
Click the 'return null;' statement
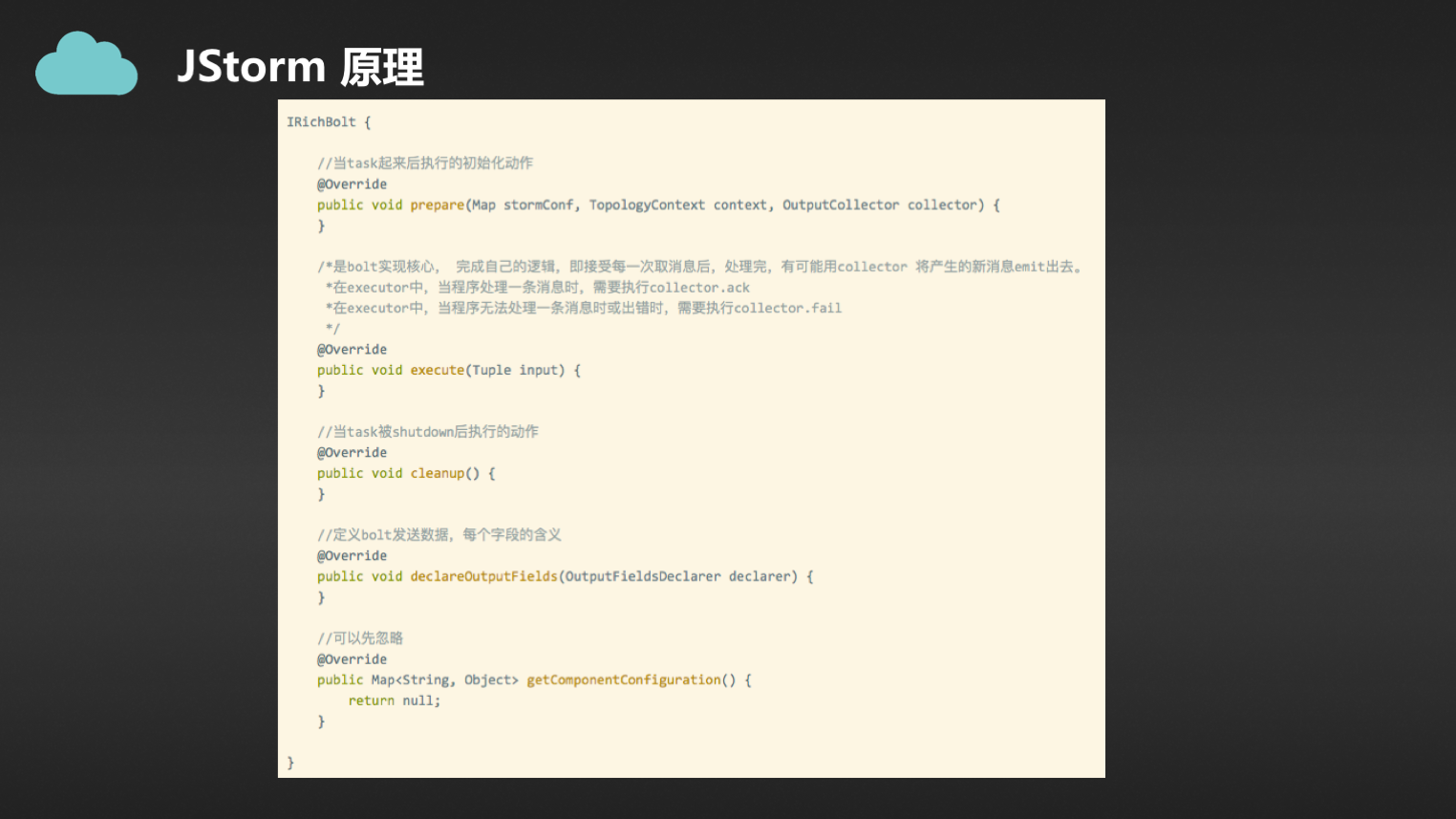[395, 701]
